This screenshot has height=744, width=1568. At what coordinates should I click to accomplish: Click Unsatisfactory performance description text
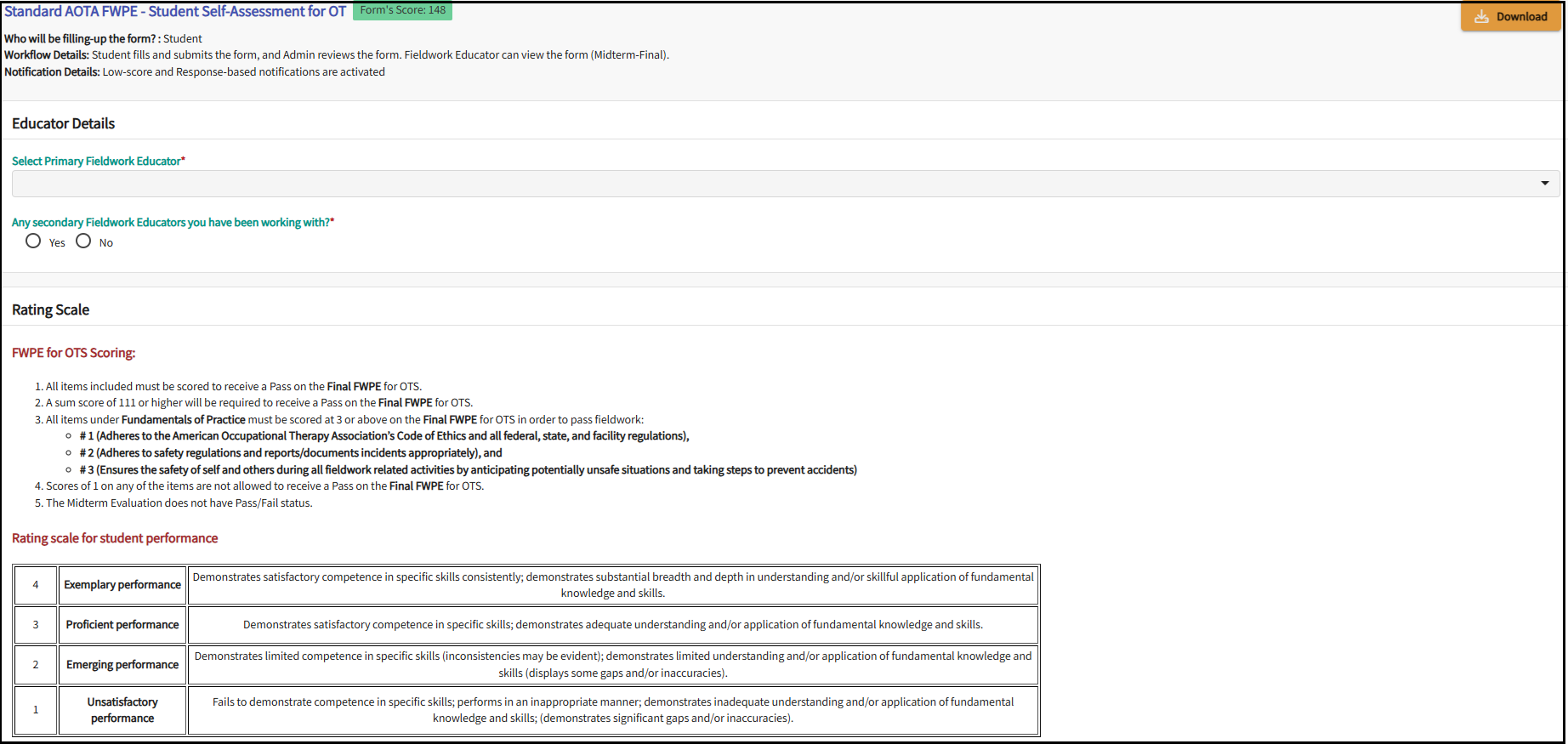(613, 710)
